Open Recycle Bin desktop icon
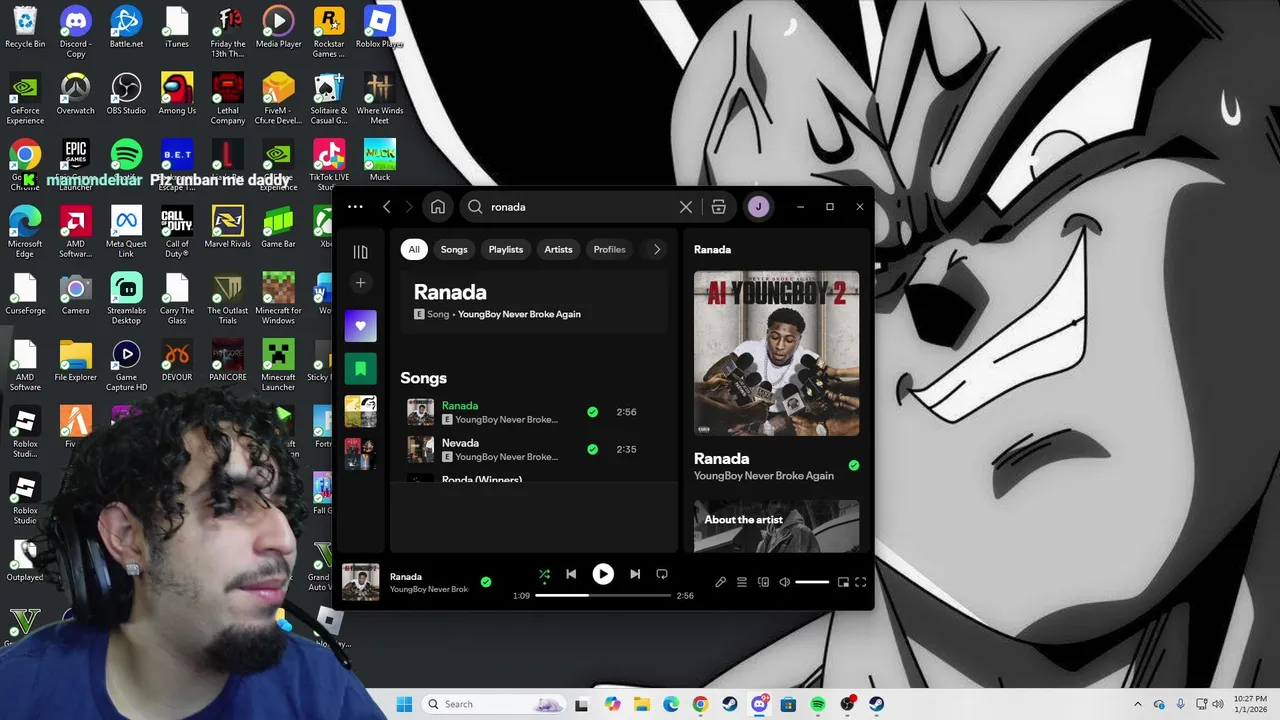 tap(25, 27)
